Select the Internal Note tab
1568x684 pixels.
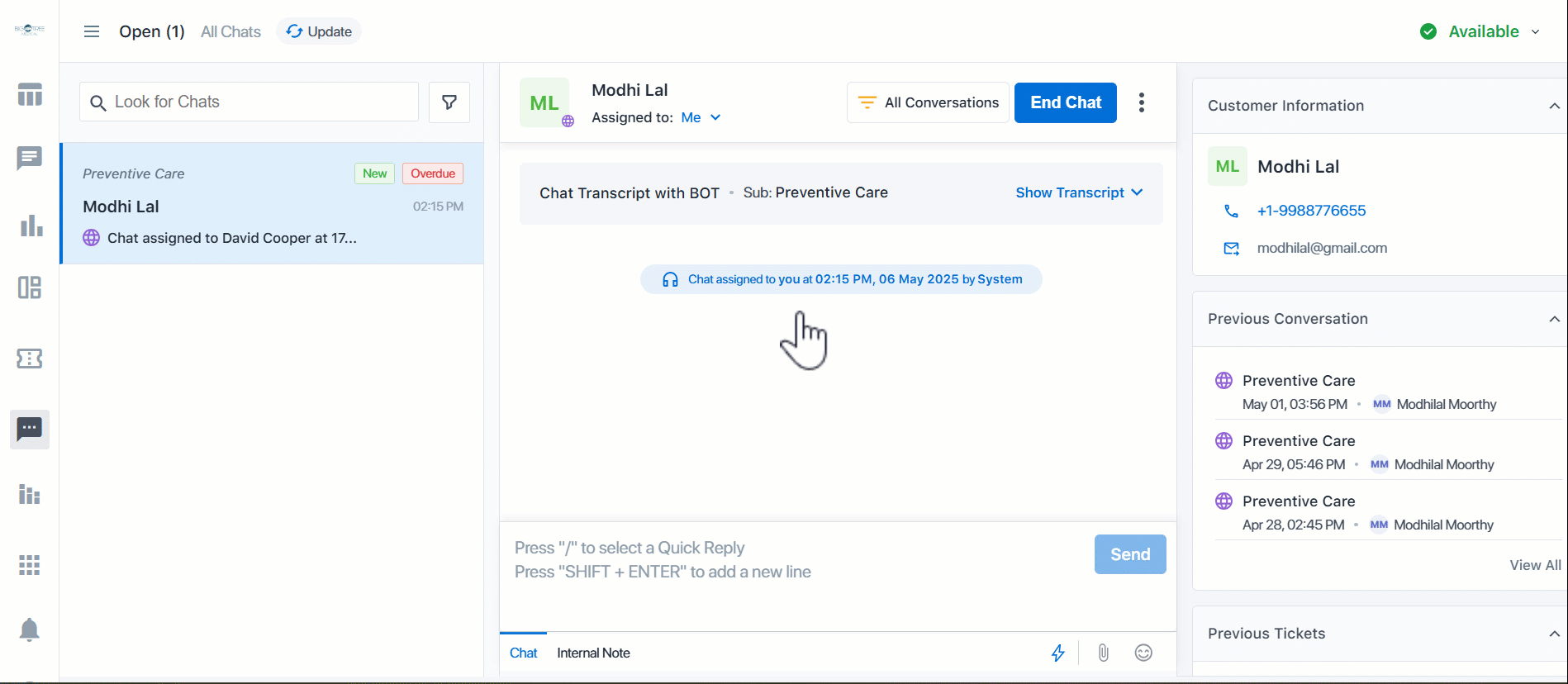(593, 653)
